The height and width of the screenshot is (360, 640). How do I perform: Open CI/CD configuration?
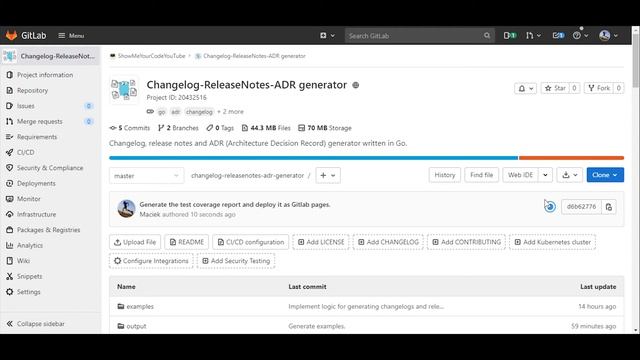coord(251,242)
